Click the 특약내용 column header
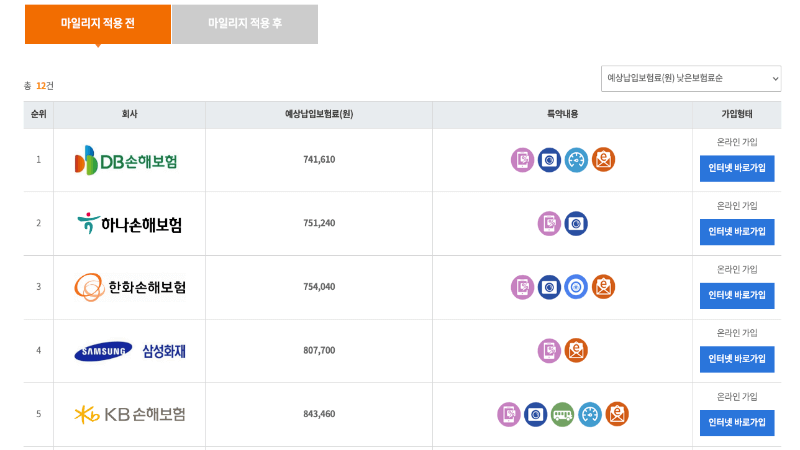The height and width of the screenshot is (450, 800). click(x=562, y=114)
